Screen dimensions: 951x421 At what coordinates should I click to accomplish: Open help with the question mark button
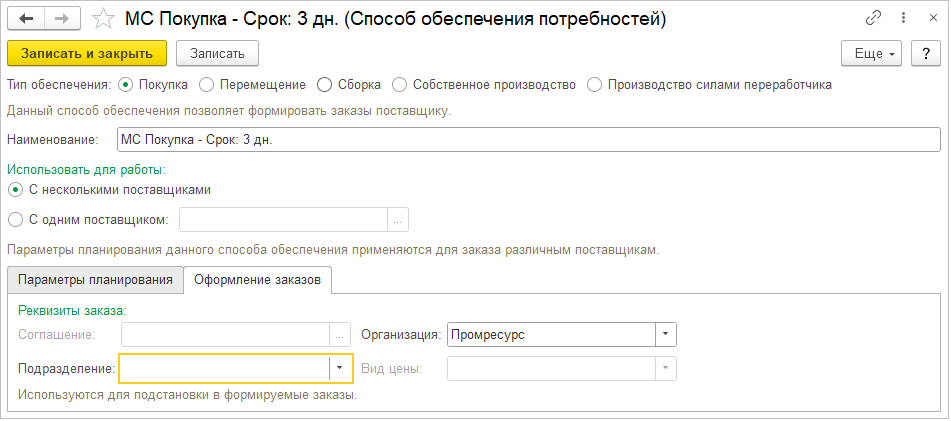tap(925, 53)
